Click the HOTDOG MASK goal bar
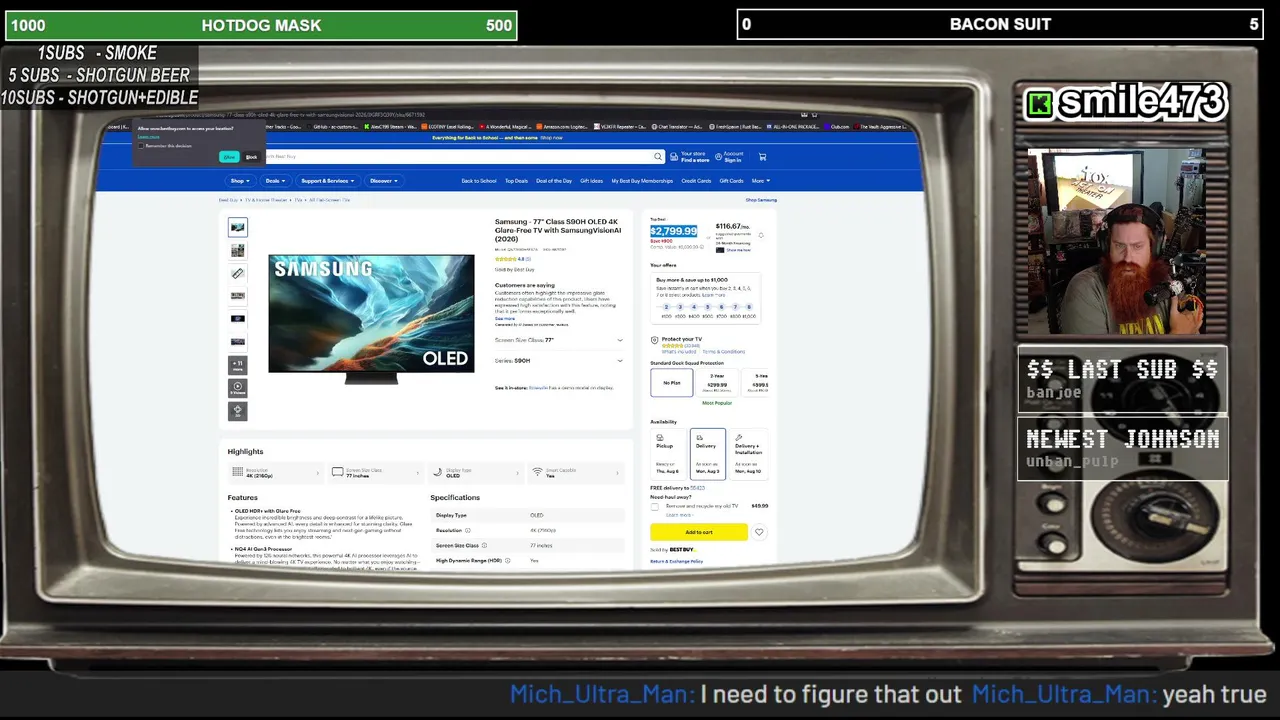 tap(261, 25)
